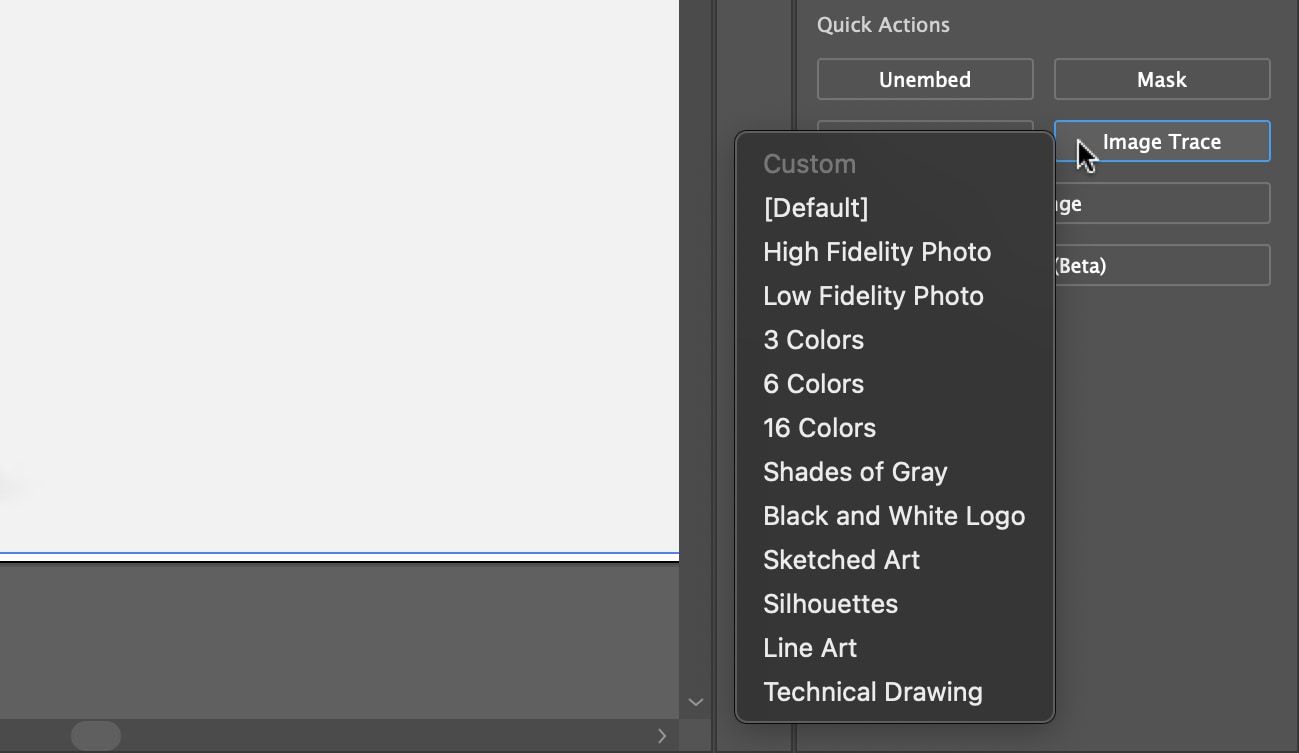This screenshot has height=753, width=1299.
Task: Click the Image Trace button
Action: click(x=1161, y=141)
